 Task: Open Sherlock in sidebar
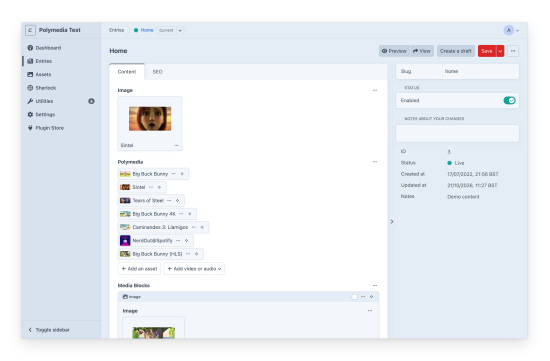[x=42, y=88]
